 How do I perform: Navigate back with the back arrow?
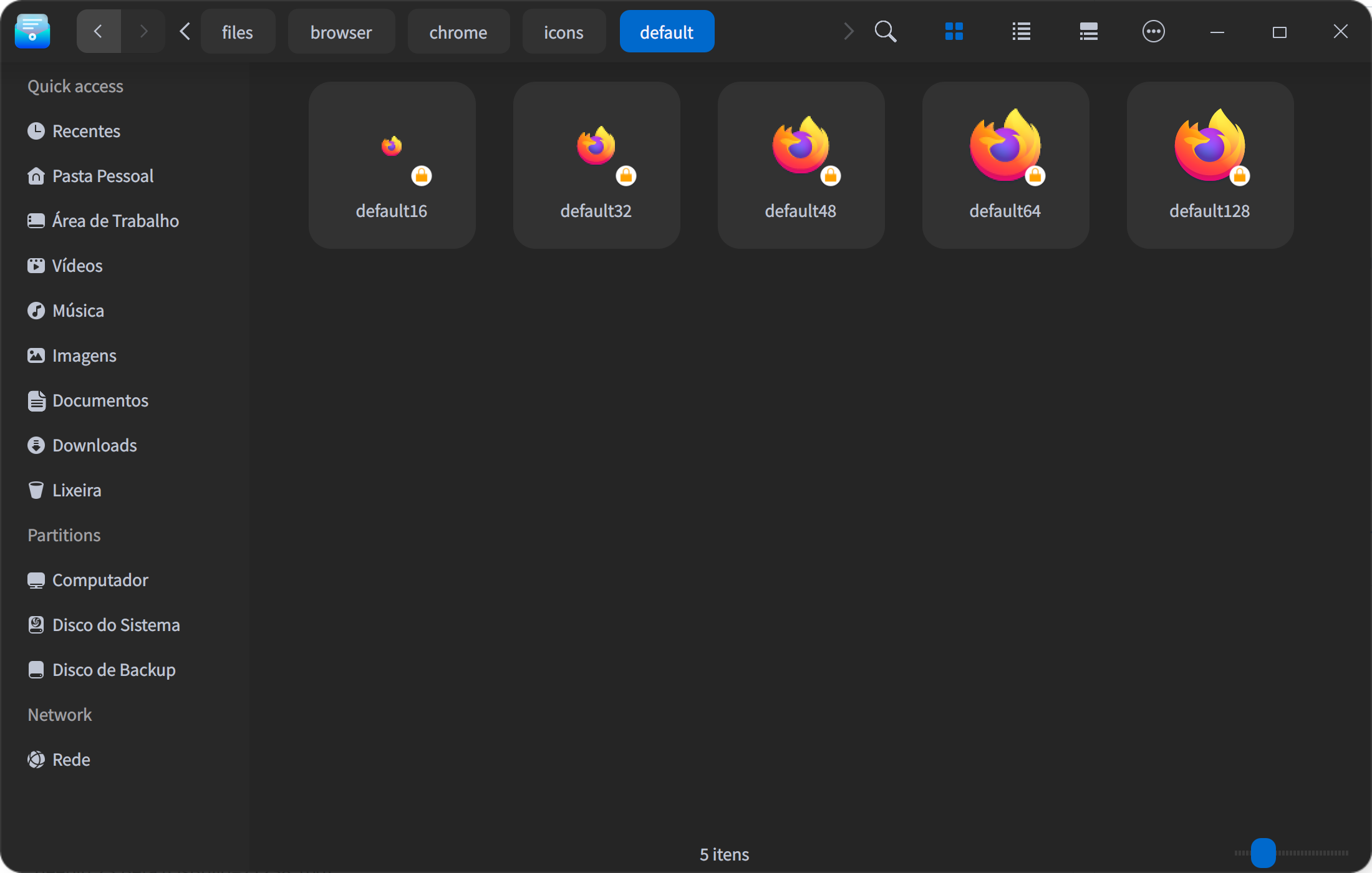click(x=98, y=31)
